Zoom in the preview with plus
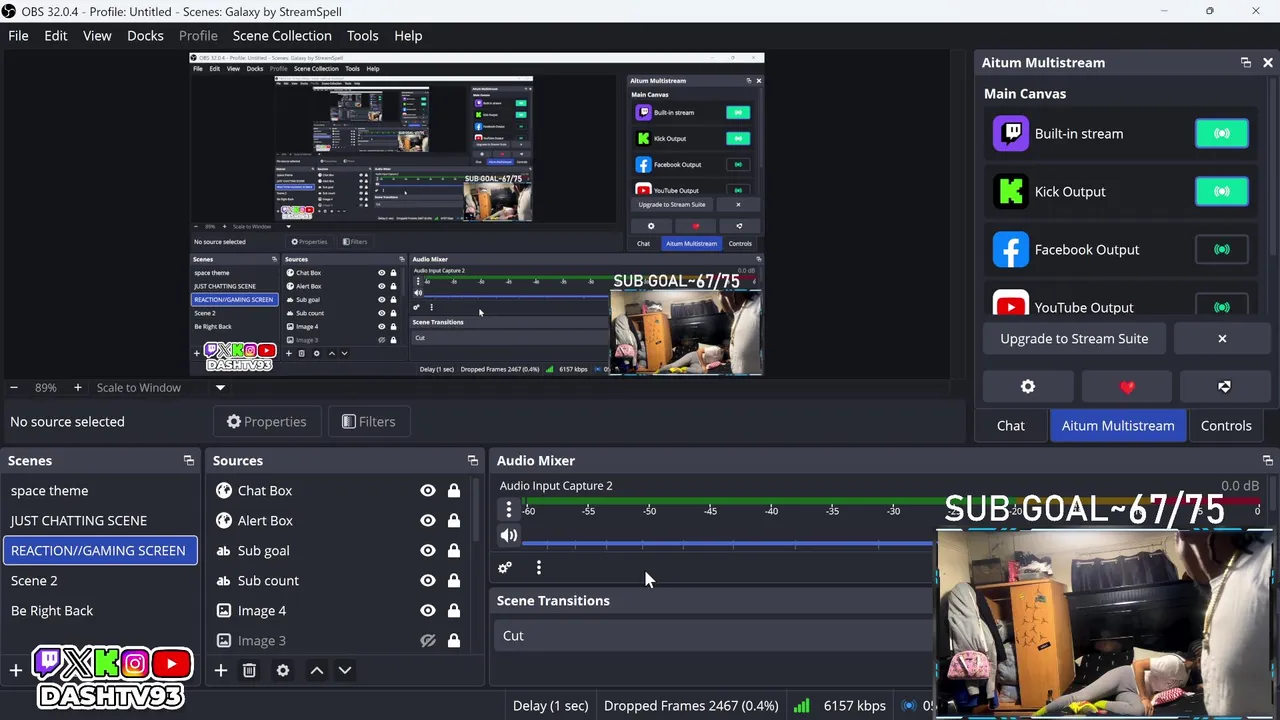 (x=77, y=387)
